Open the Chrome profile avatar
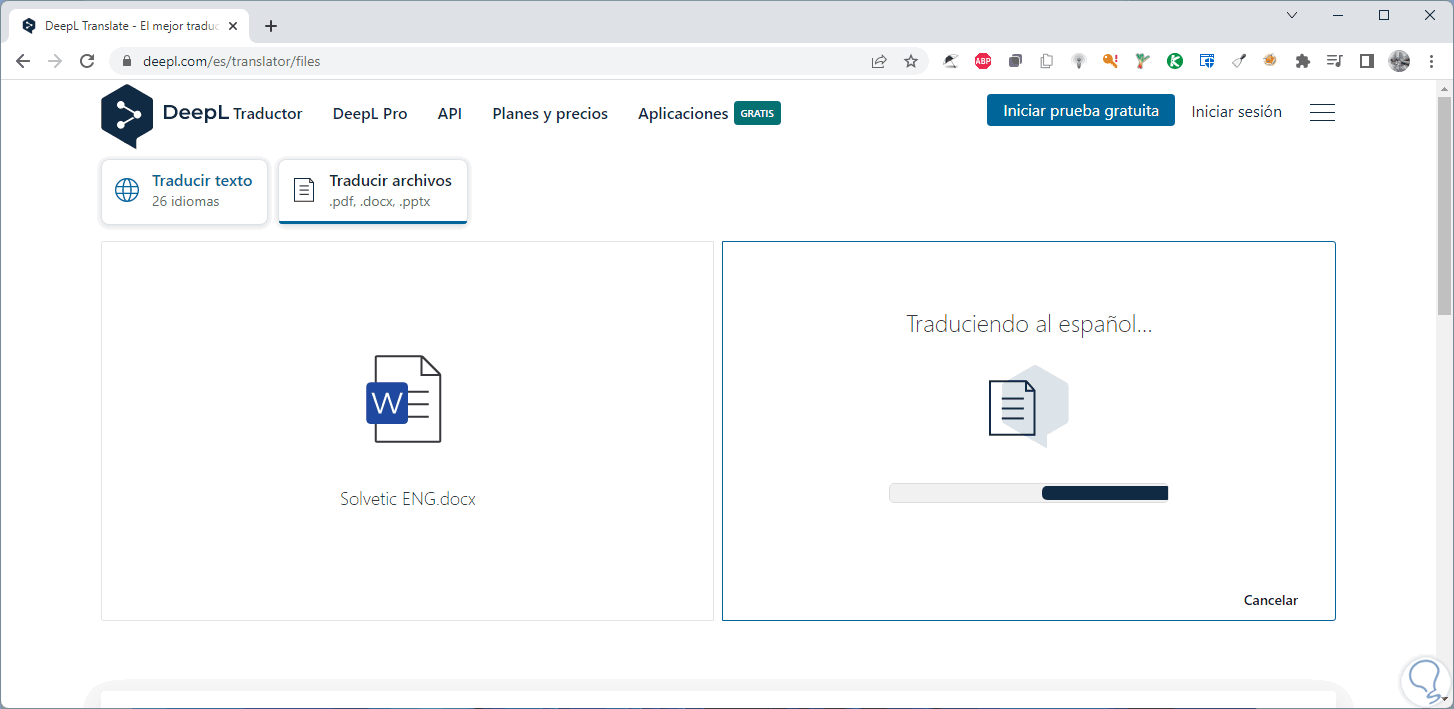The height and width of the screenshot is (709, 1454). [x=1399, y=61]
